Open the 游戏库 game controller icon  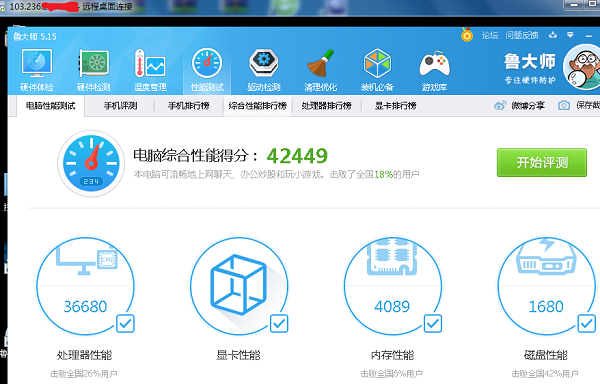click(434, 64)
